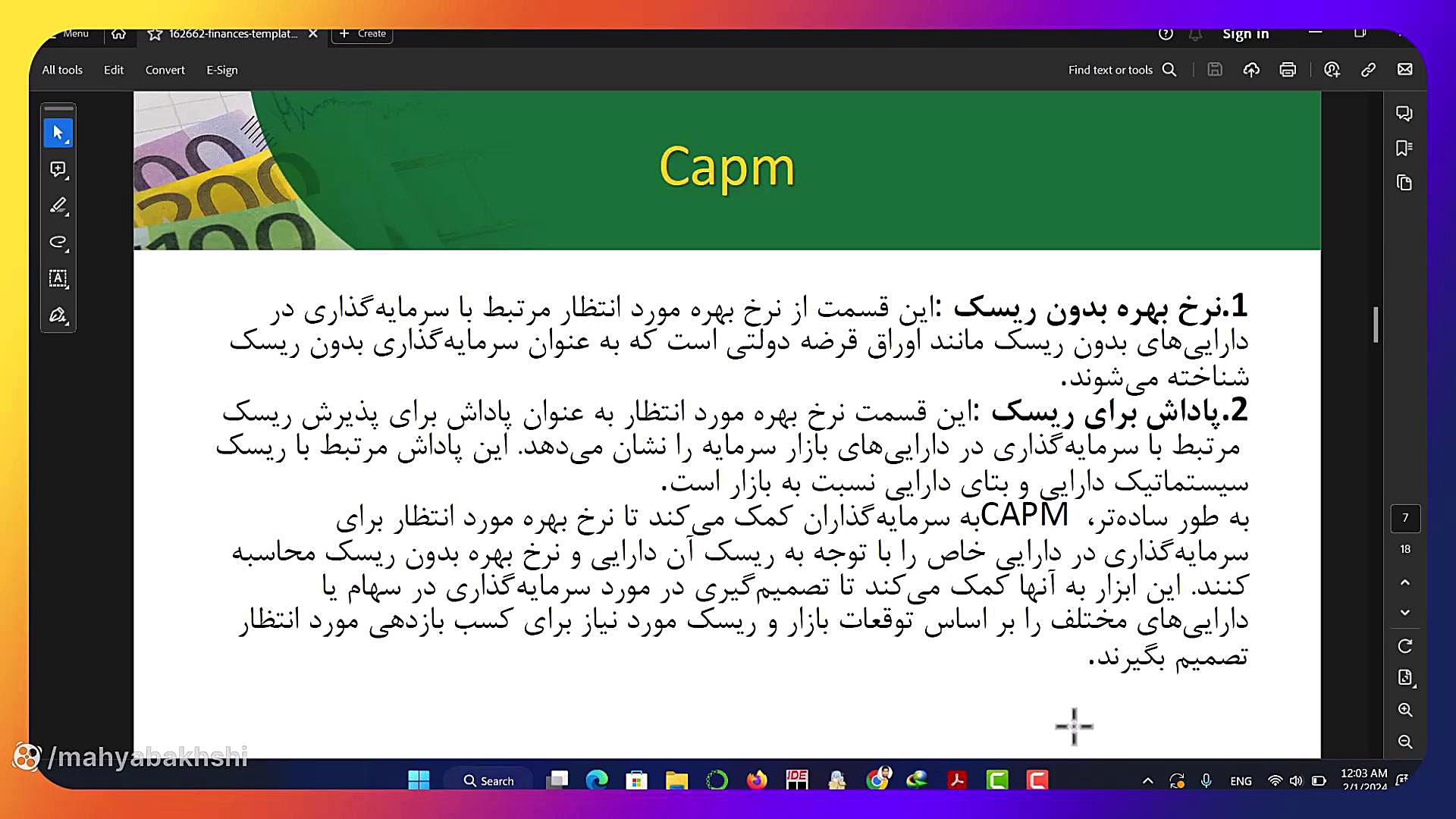Click the Create new tab button

(x=362, y=33)
